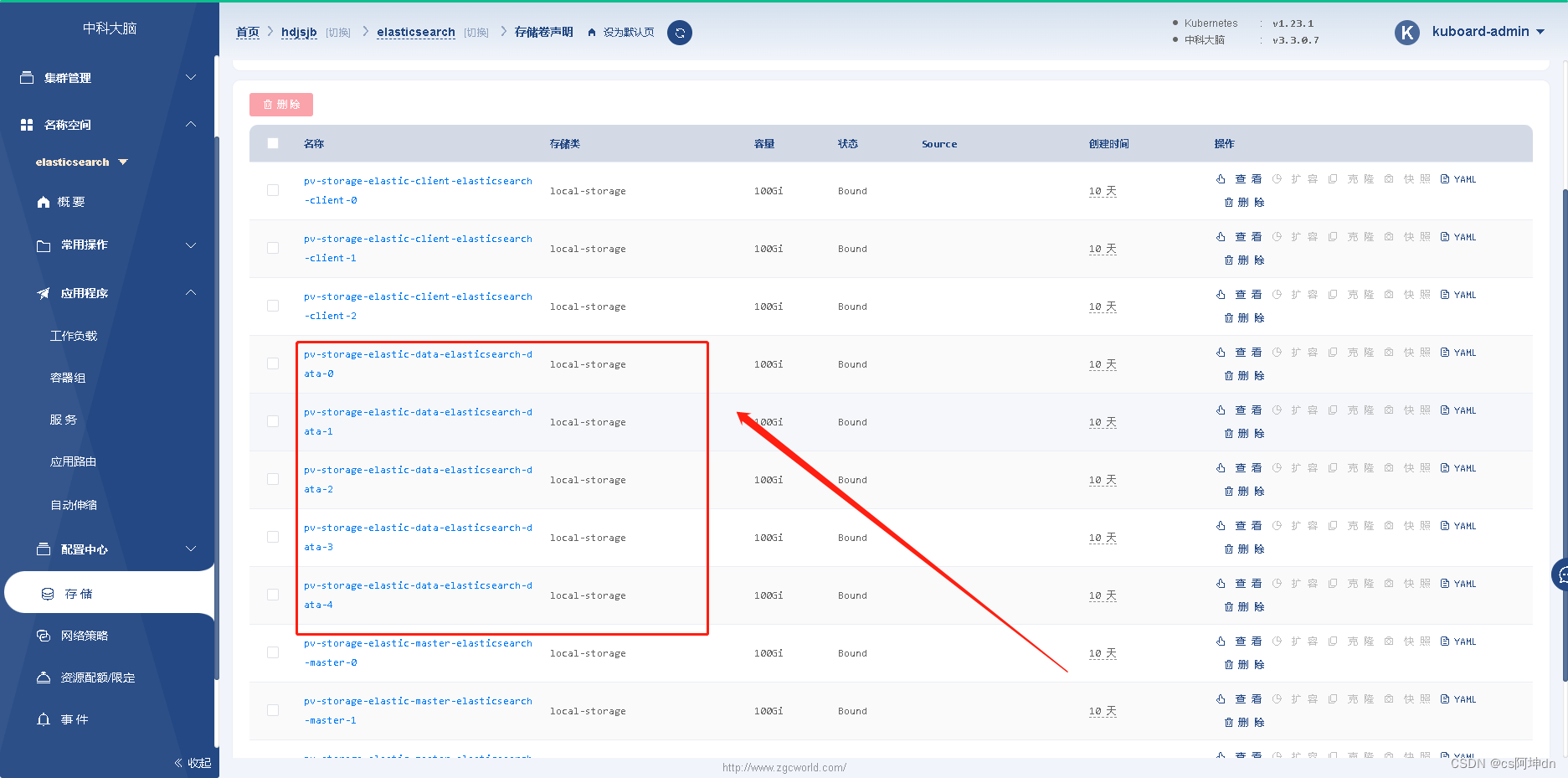Click 删除 for elastic-client -client-0 row

[x=1245, y=202]
